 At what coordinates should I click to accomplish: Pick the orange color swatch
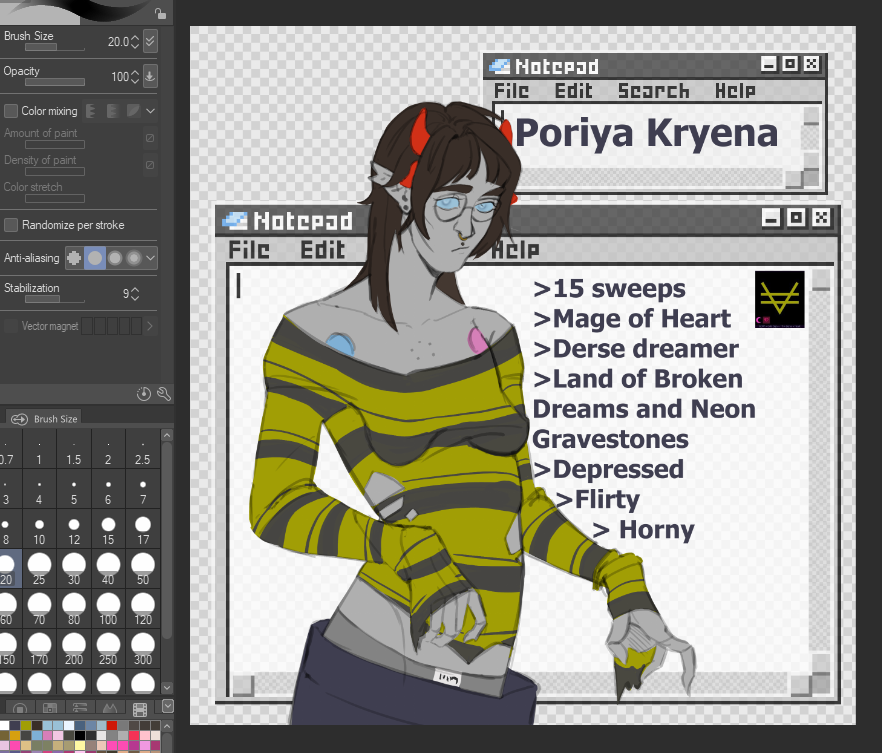click(15, 736)
